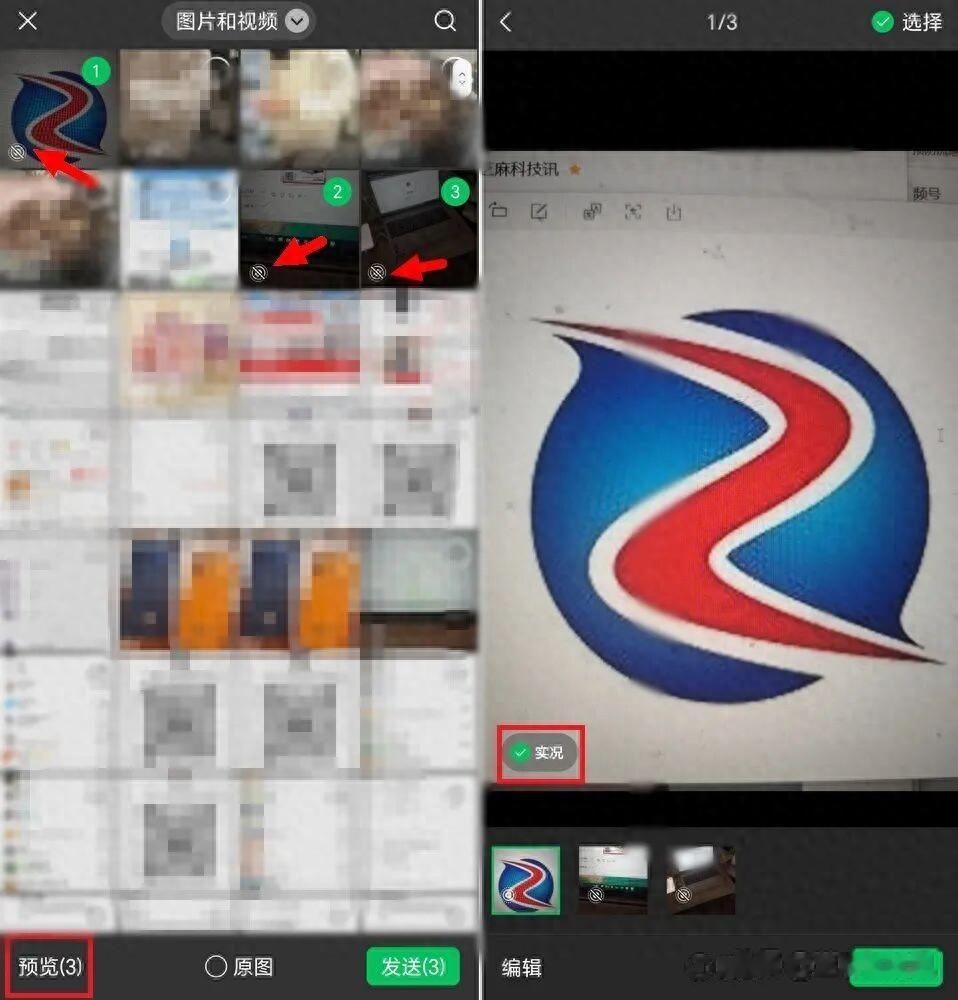Deselect photo with green badge 2

click(337, 192)
